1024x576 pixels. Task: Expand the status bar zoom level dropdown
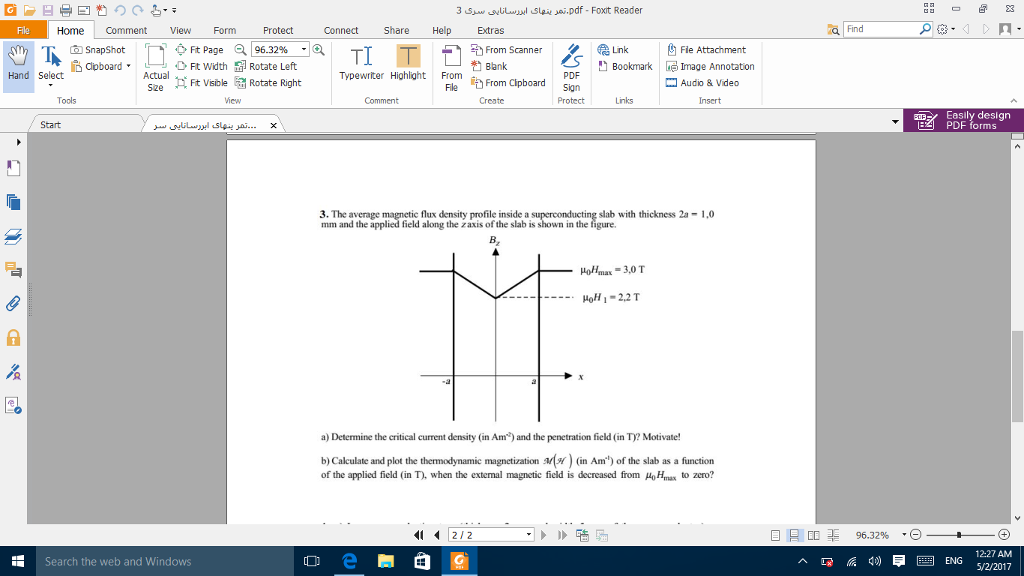coord(904,535)
